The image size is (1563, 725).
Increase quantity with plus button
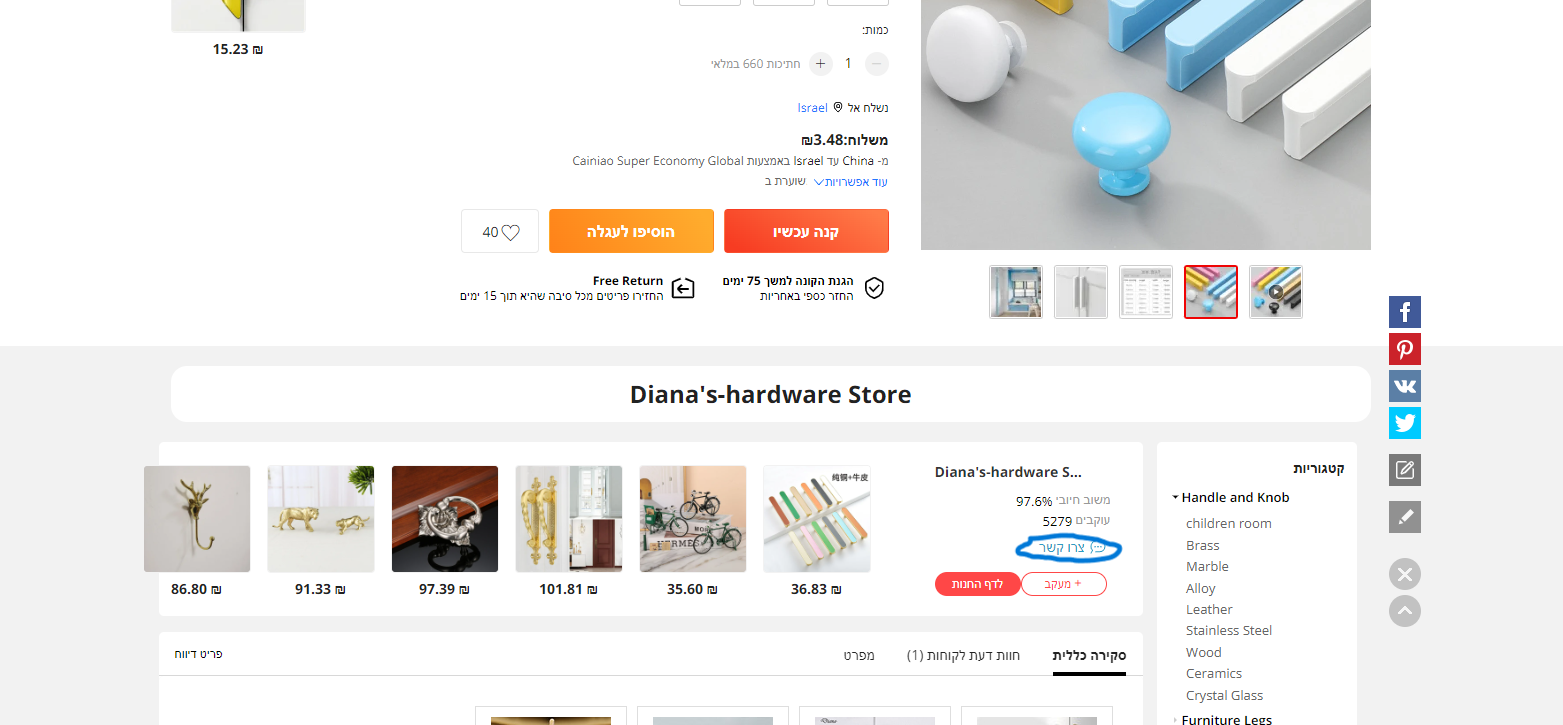coord(820,64)
